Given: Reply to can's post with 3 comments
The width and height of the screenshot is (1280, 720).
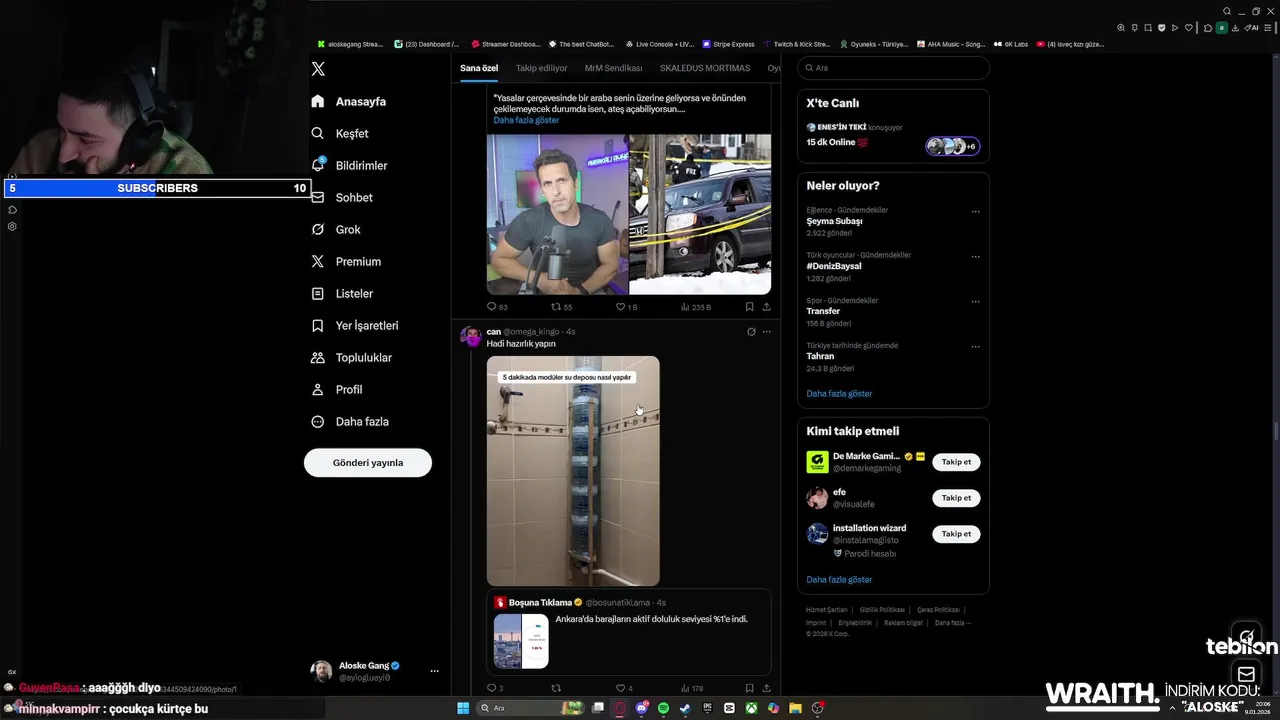Looking at the screenshot, I should coord(495,688).
